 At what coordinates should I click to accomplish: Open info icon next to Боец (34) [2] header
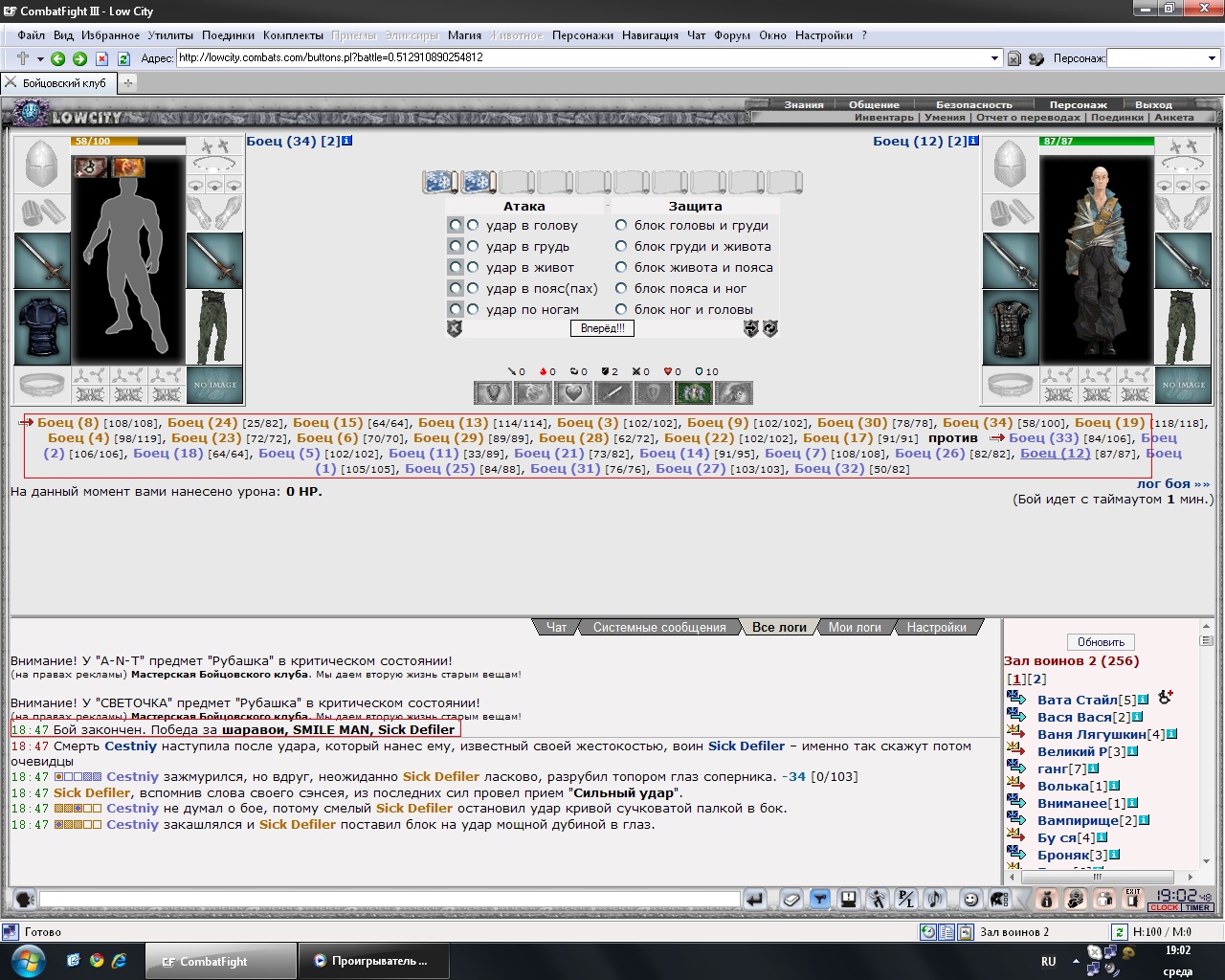346,141
